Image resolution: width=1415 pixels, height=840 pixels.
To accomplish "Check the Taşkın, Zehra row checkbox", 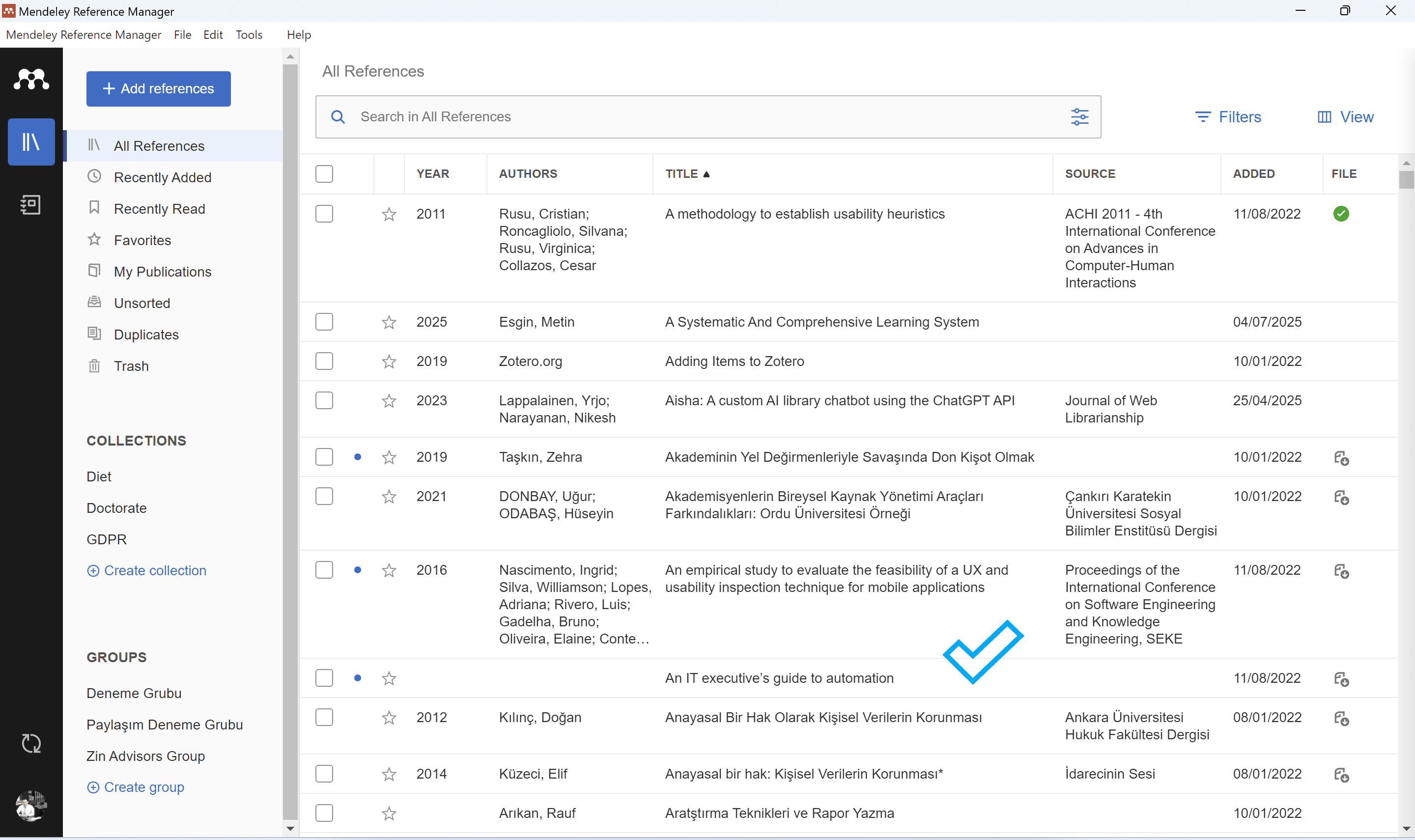I will pos(324,457).
